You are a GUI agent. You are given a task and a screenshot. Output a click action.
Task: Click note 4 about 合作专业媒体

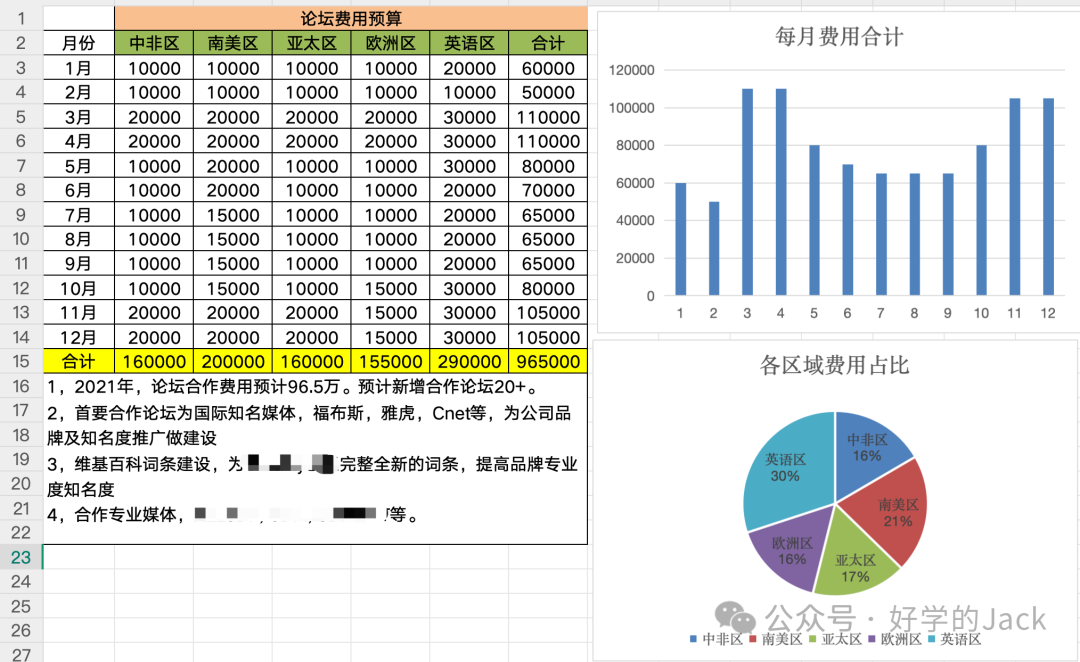(233, 514)
